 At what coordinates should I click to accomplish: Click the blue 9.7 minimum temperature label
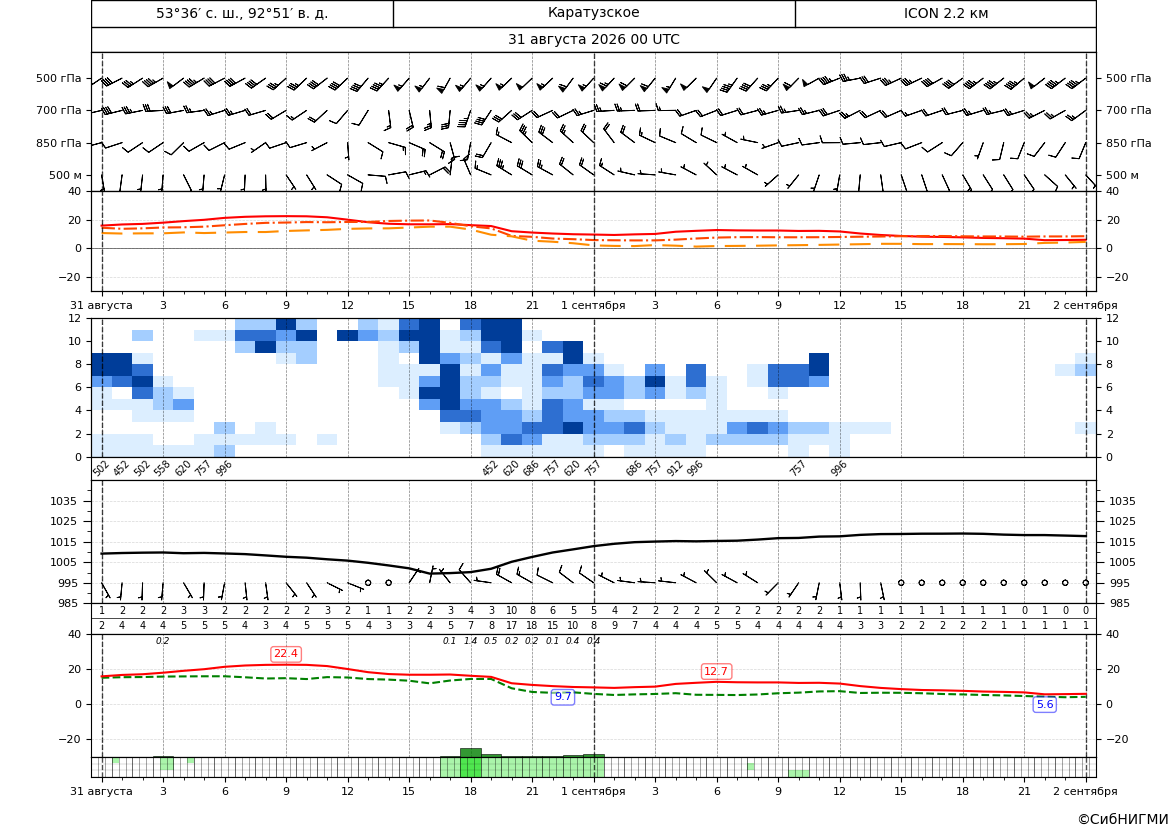(x=563, y=696)
